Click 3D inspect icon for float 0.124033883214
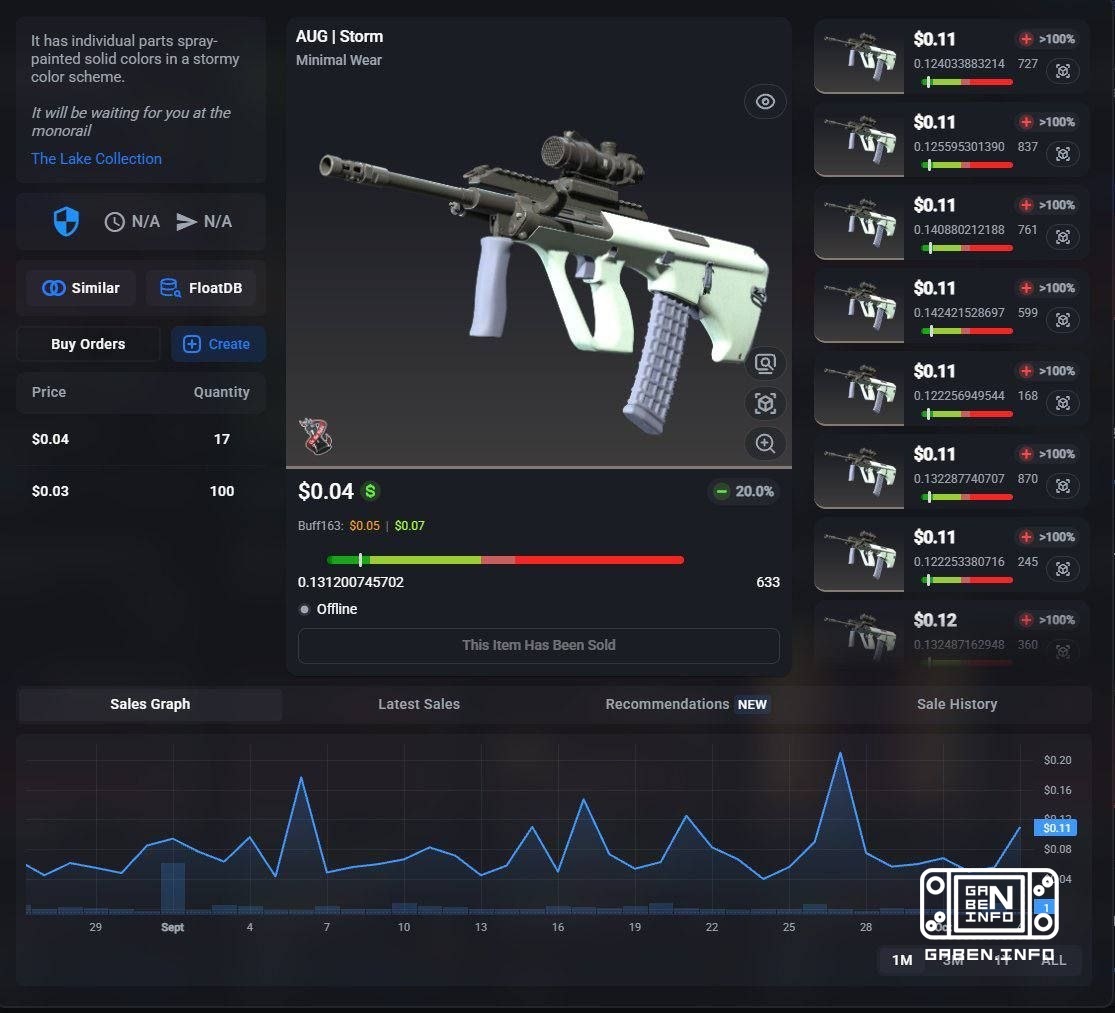This screenshot has height=1013, width=1115. coord(1062,71)
